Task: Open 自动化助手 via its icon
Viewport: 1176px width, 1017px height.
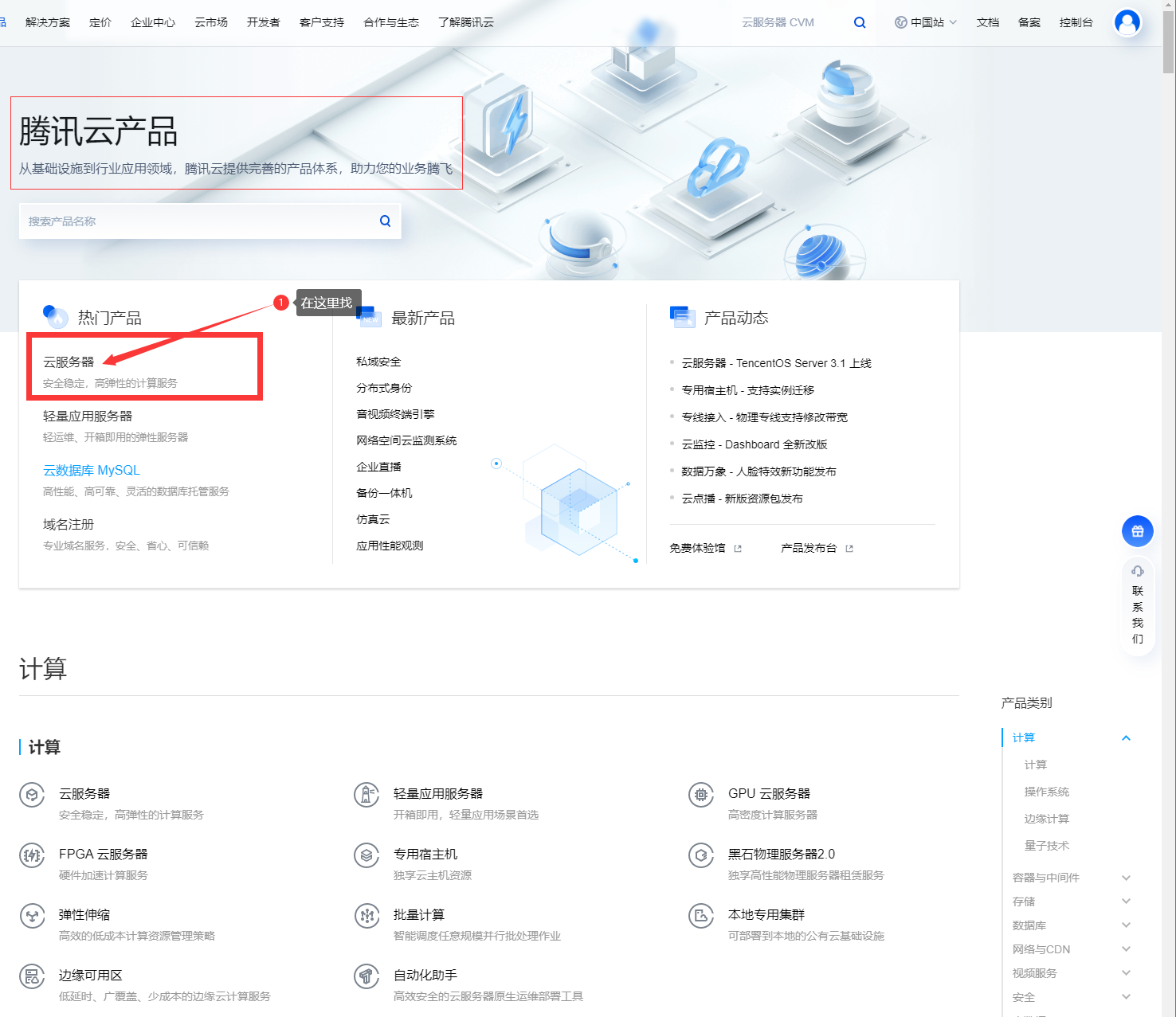Action: coord(367,976)
